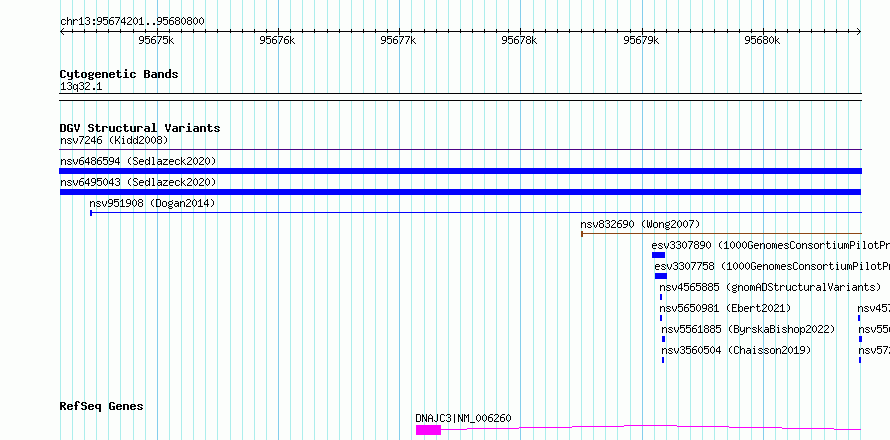The width and height of the screenshot is (890, 440).
Task: Click the magenta DNAJC3 intron line
Action: pos(651,426)
